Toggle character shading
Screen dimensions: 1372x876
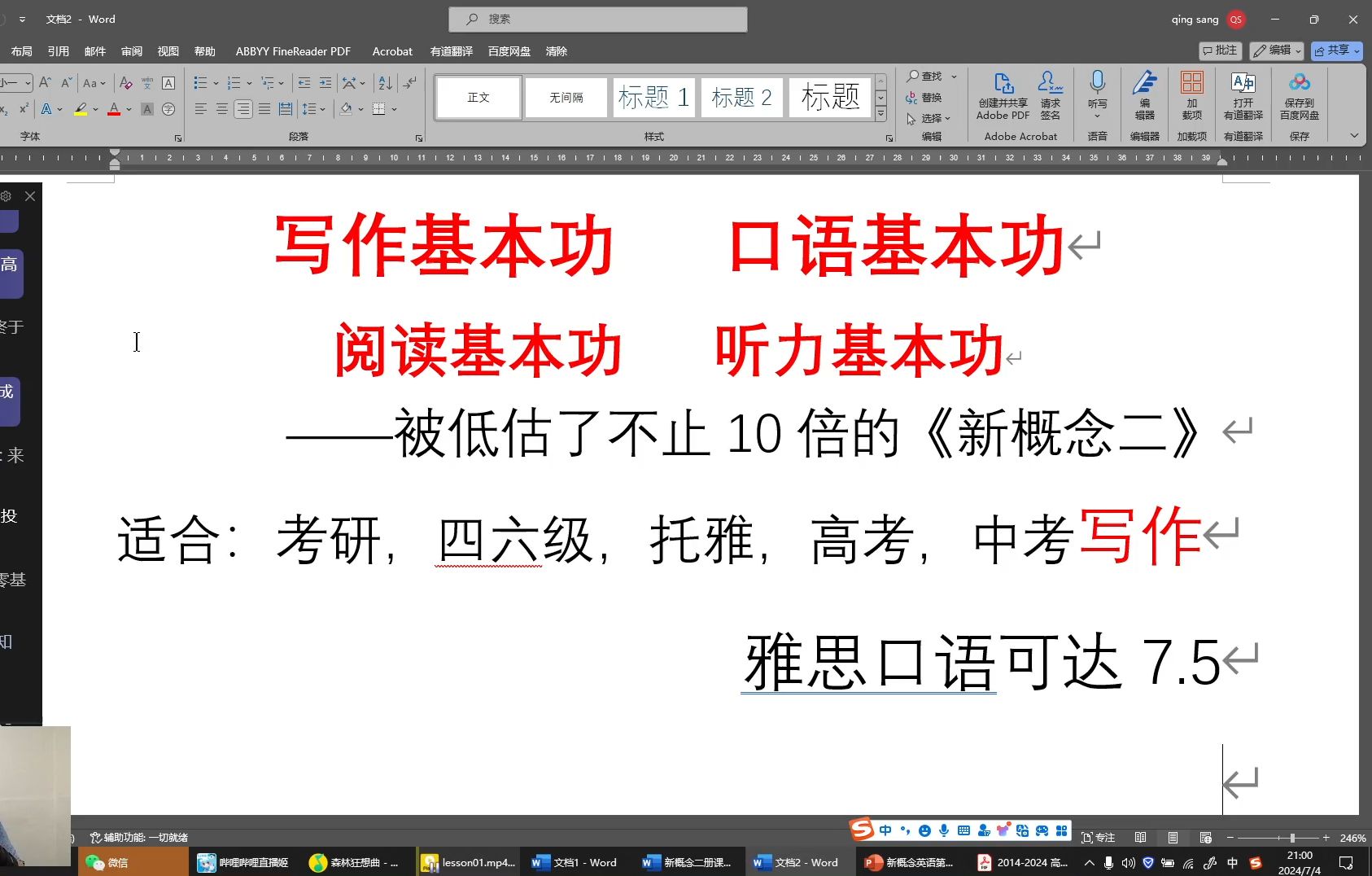tap(147, 108)
